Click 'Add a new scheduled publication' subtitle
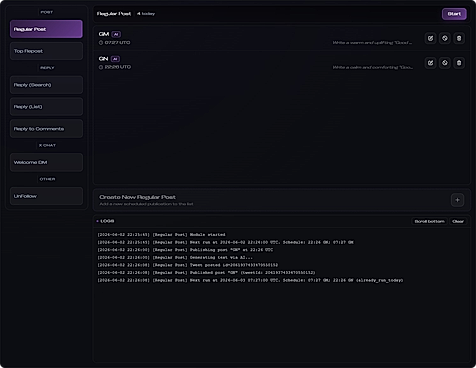The height and width of the screenshot is (368, 476). coord(146,204)
